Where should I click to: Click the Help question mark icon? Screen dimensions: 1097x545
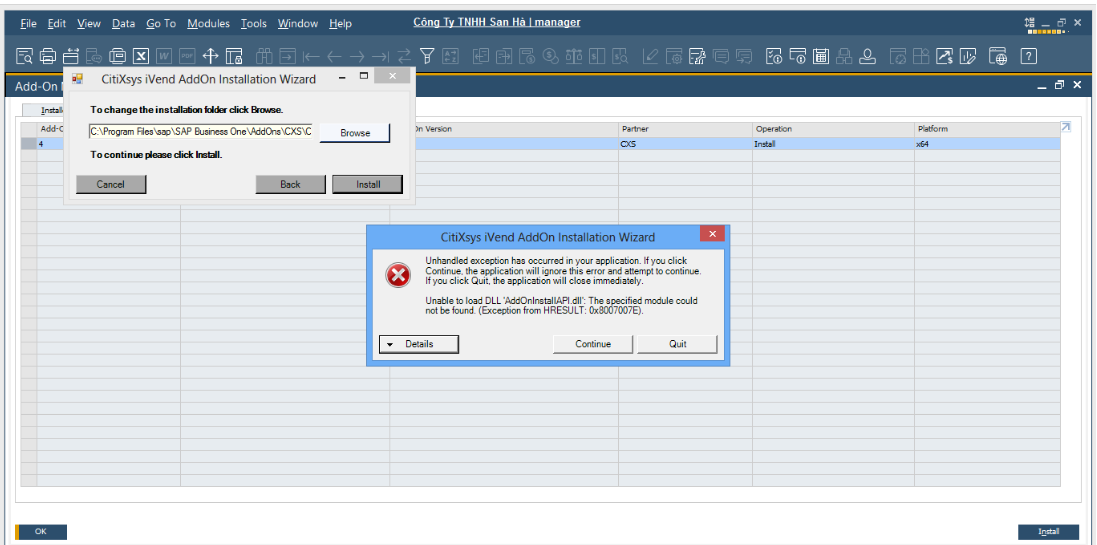pyautogui.click(x=1028, y=56)
